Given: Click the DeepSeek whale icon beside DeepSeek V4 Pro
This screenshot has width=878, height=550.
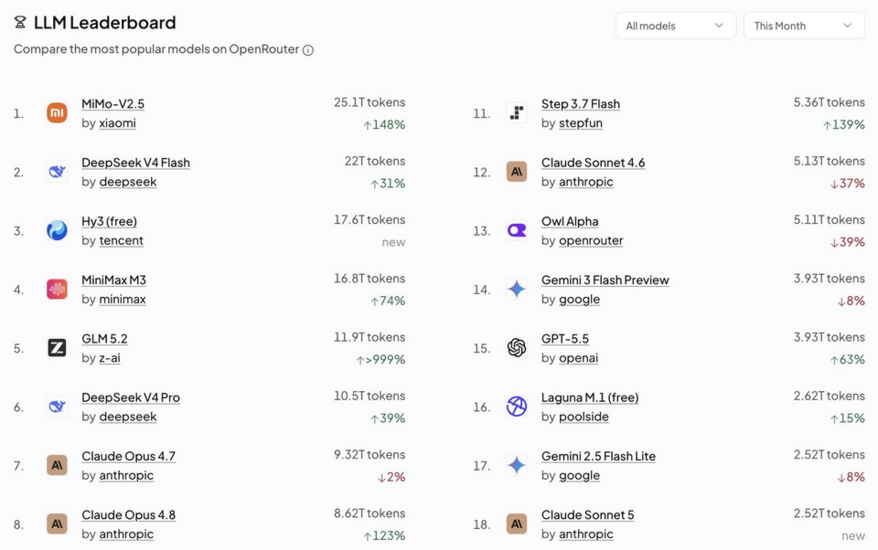Looking at the screenshot, I should coord(57,407).
